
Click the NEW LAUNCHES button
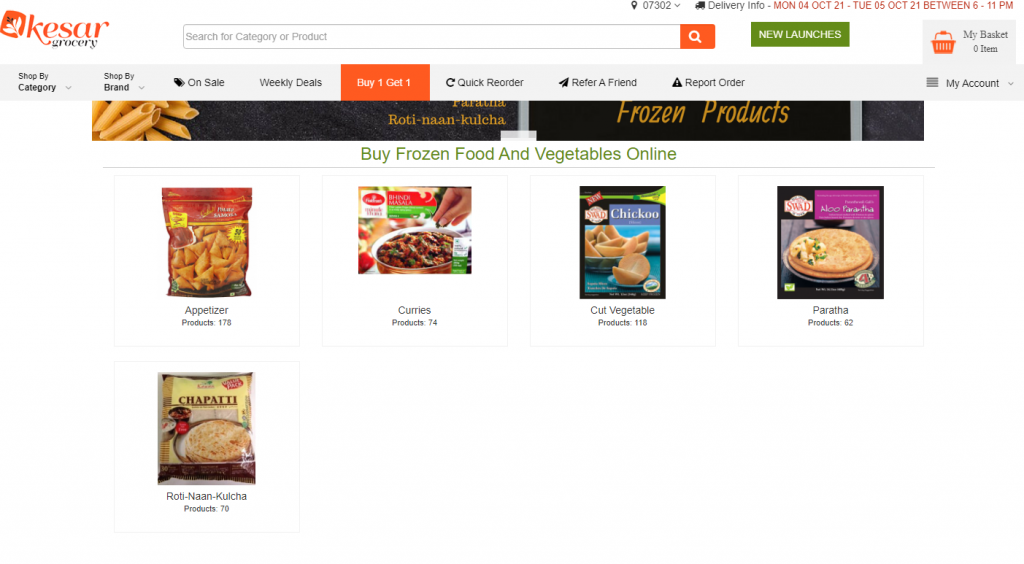[x=800, y=35]
